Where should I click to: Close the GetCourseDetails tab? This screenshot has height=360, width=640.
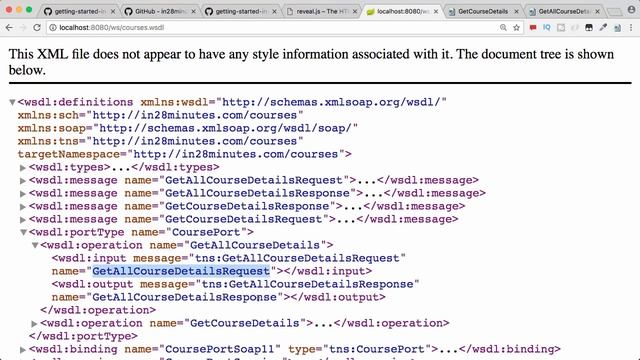516,11
